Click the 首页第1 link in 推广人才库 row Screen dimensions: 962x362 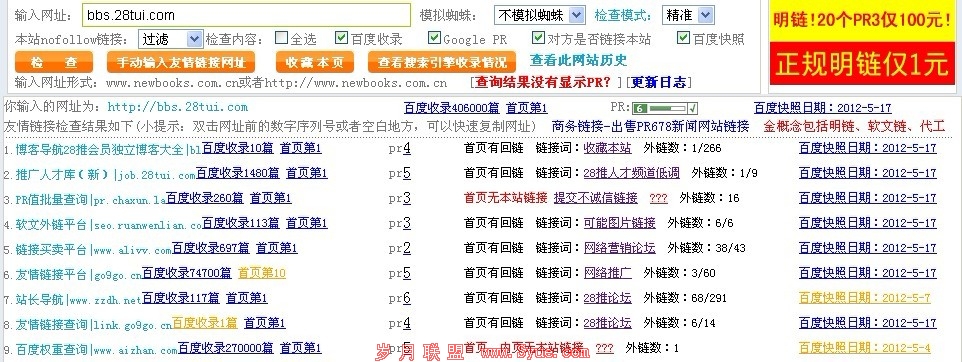click(x=307, y=173)
